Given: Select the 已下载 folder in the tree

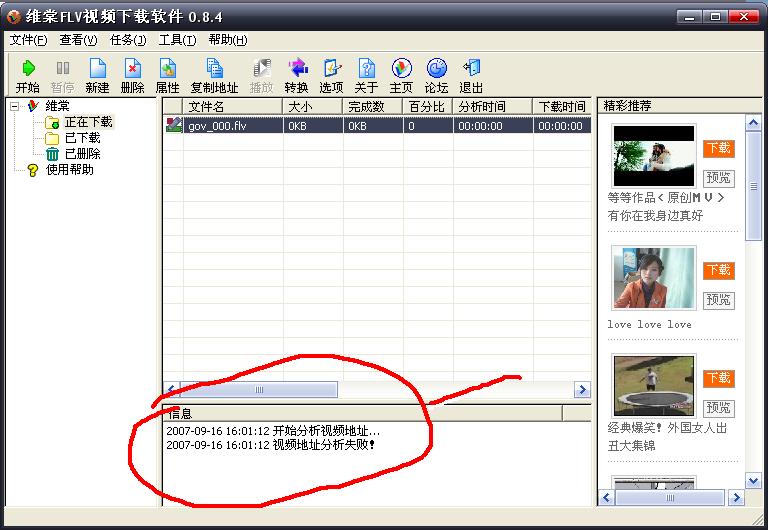Looking at the screenshot, I should pos(83,138).
